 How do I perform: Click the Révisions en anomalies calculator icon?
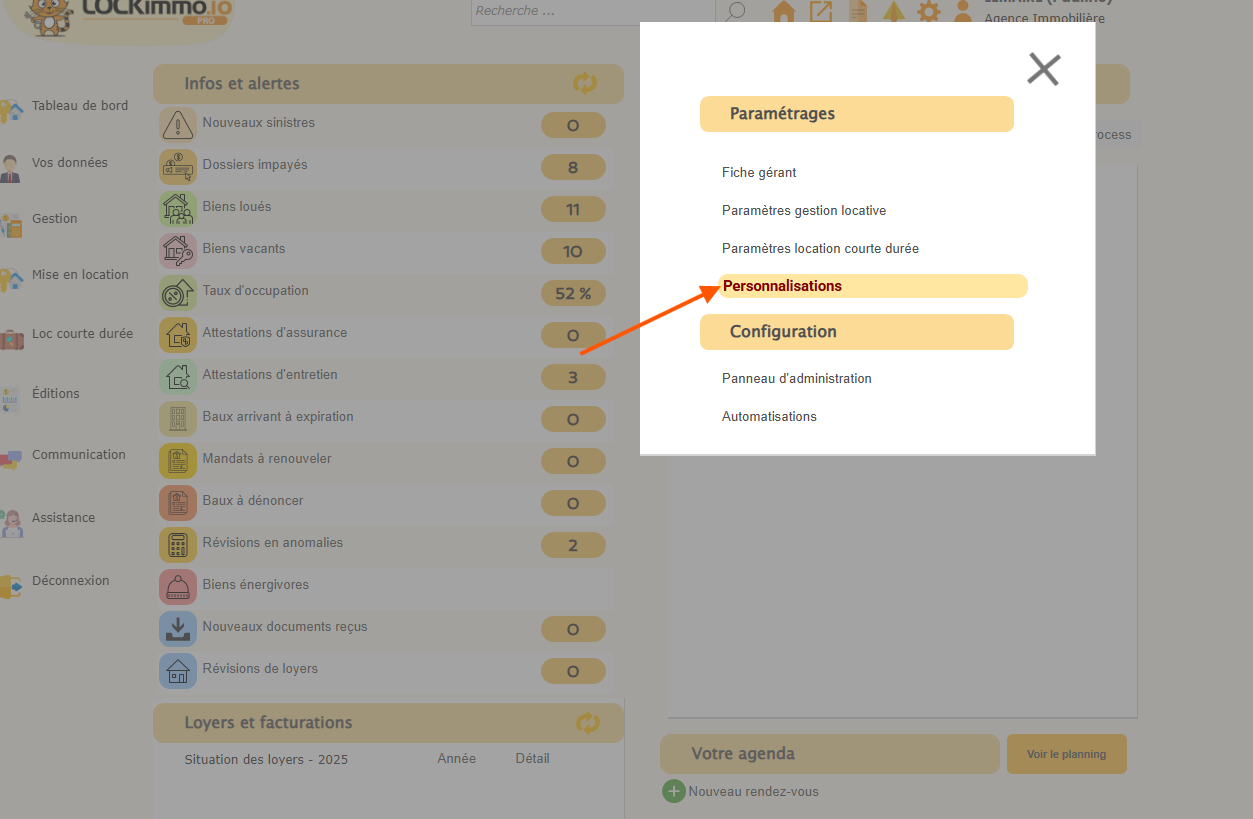(178, 545)
